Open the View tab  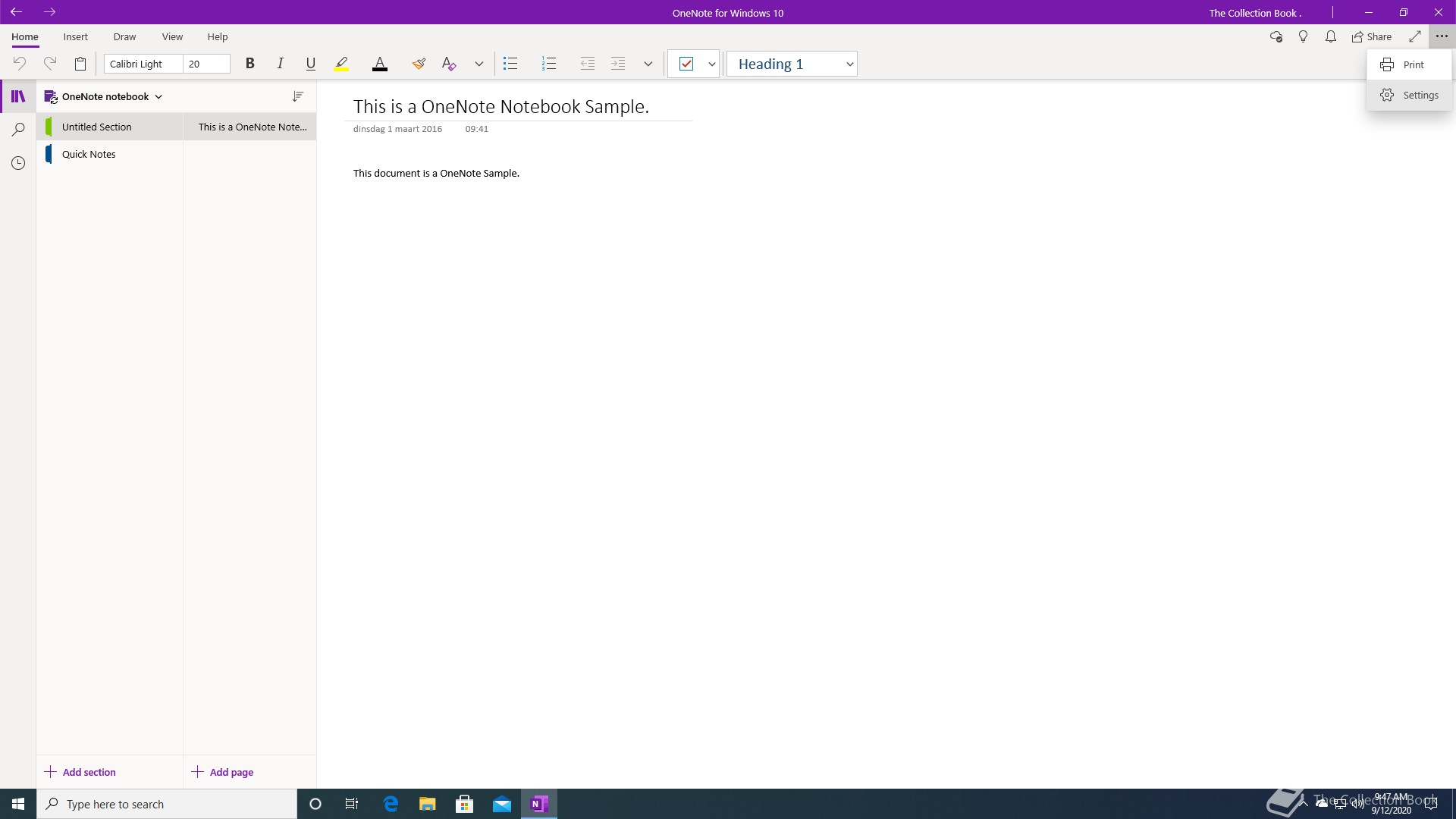coord(172,36)
